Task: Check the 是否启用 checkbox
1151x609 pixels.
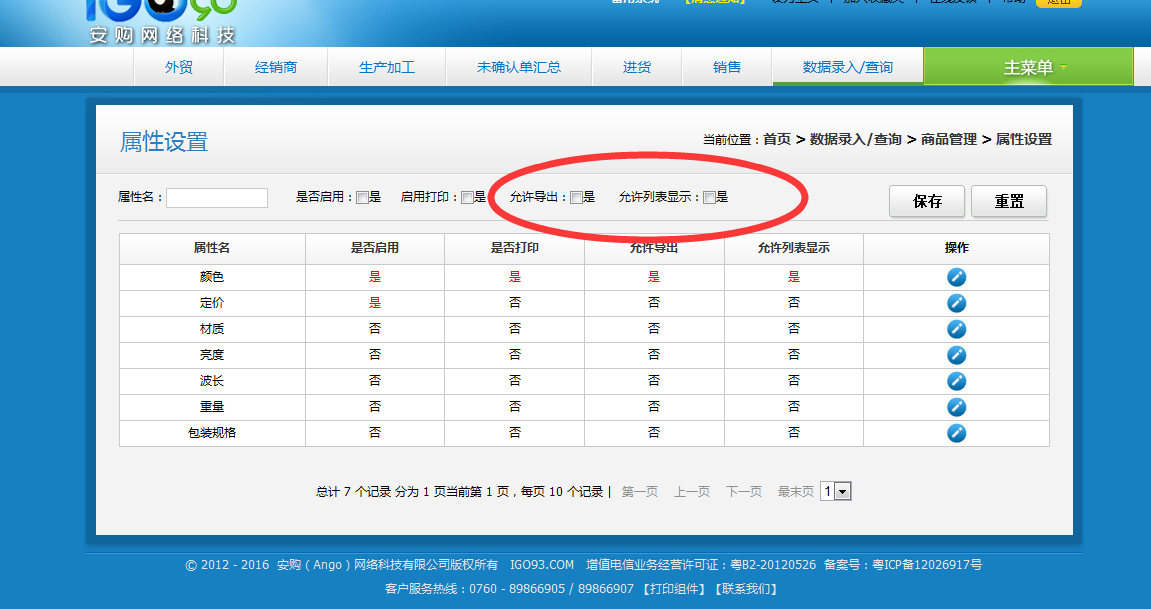Action: (362, 198)
